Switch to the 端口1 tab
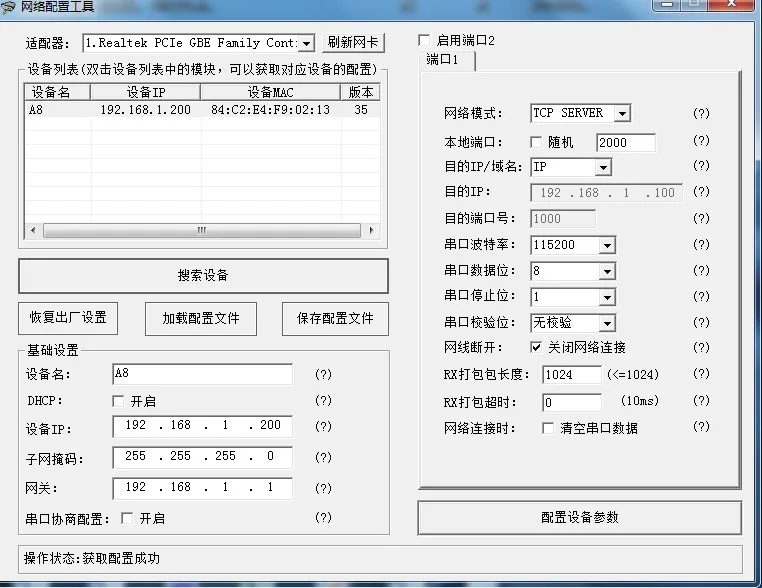This screenshot has width=762, height=588. point(445,60)
